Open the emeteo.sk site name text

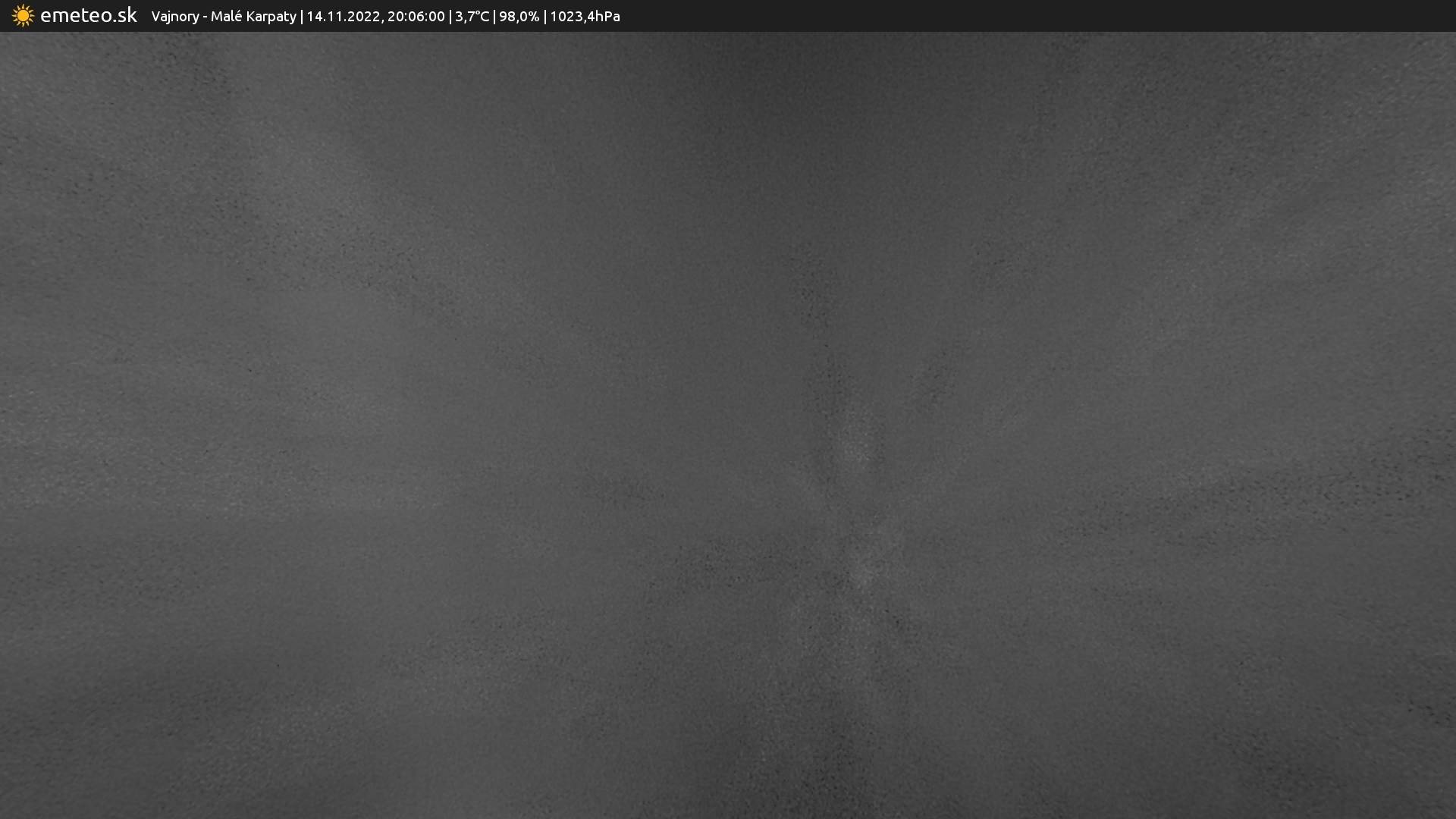[x=88, y=16]
